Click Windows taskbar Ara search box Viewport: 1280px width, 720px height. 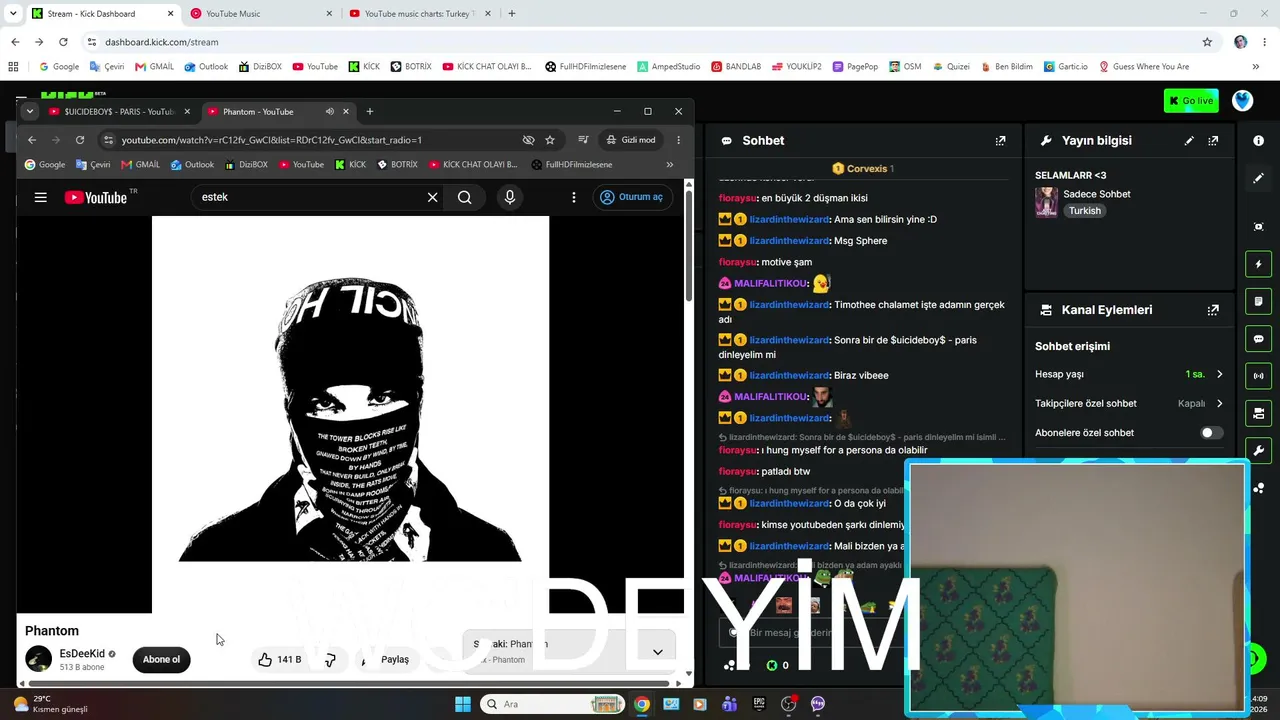tap(554, 704)
